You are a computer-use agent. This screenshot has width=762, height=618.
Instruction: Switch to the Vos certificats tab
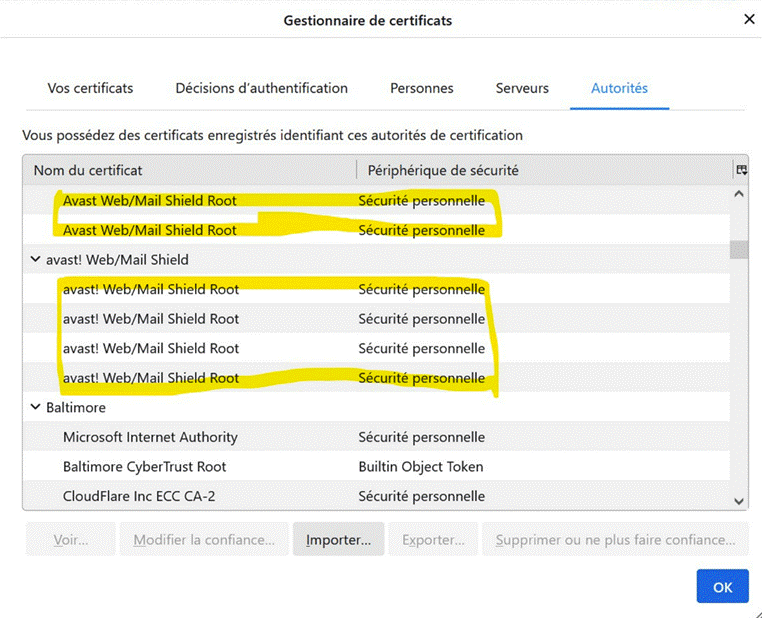[90, 88]
